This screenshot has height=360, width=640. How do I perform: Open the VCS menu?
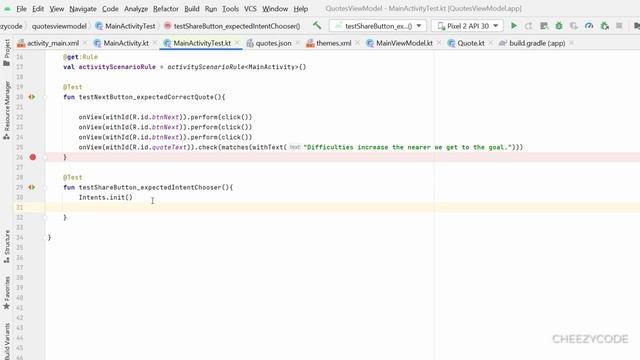(250, 9)
